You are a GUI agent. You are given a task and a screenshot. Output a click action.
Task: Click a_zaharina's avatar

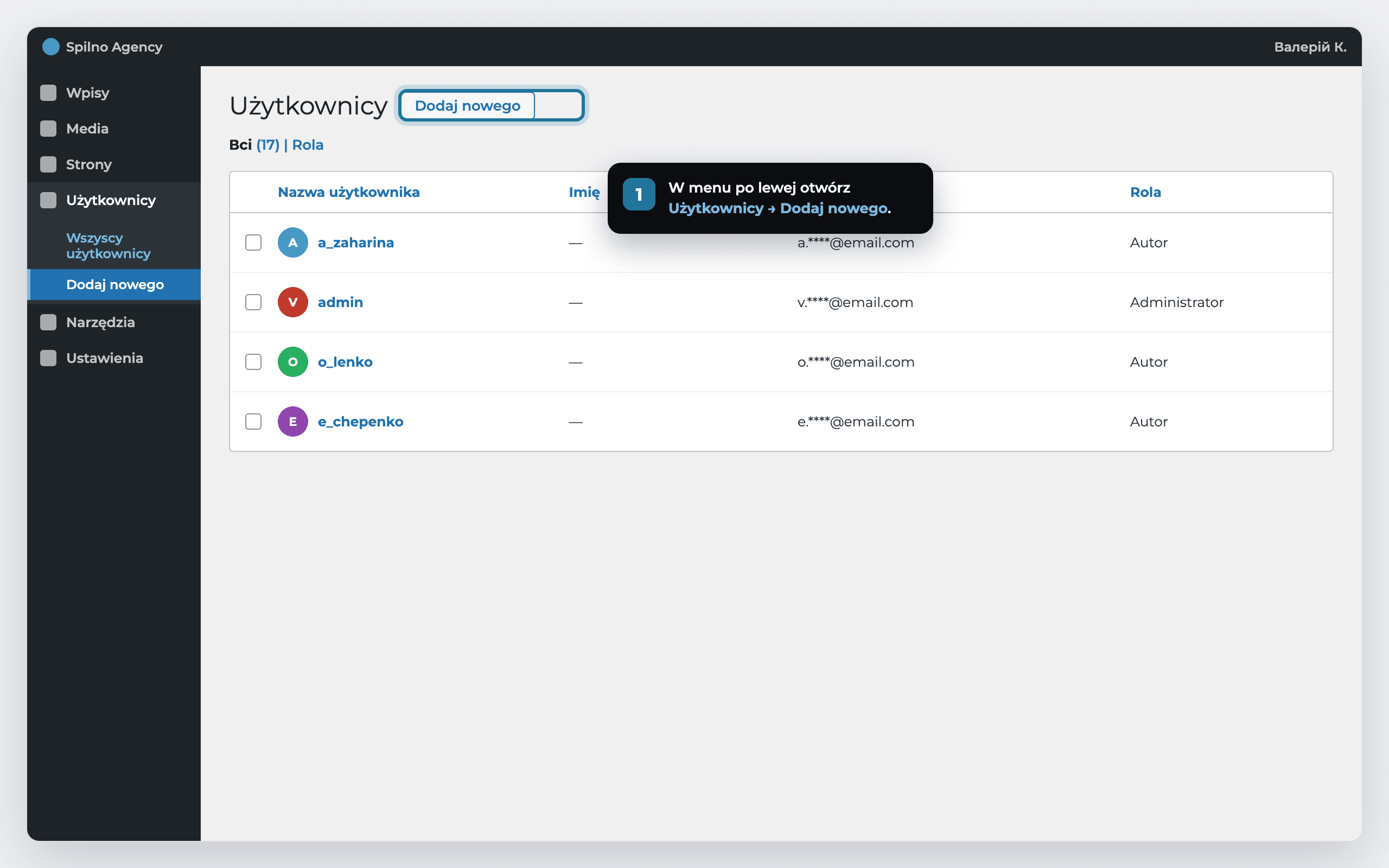tap(293, 242)
